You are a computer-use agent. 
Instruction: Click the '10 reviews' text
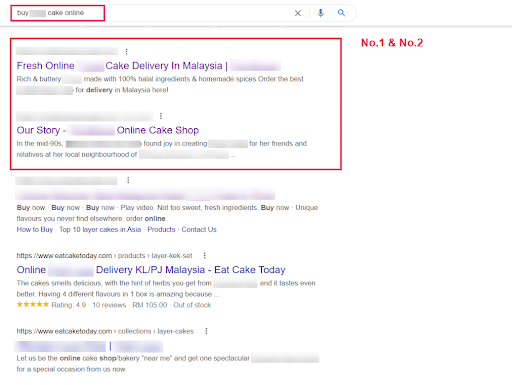pyautogui.click(x=109, y=305)
